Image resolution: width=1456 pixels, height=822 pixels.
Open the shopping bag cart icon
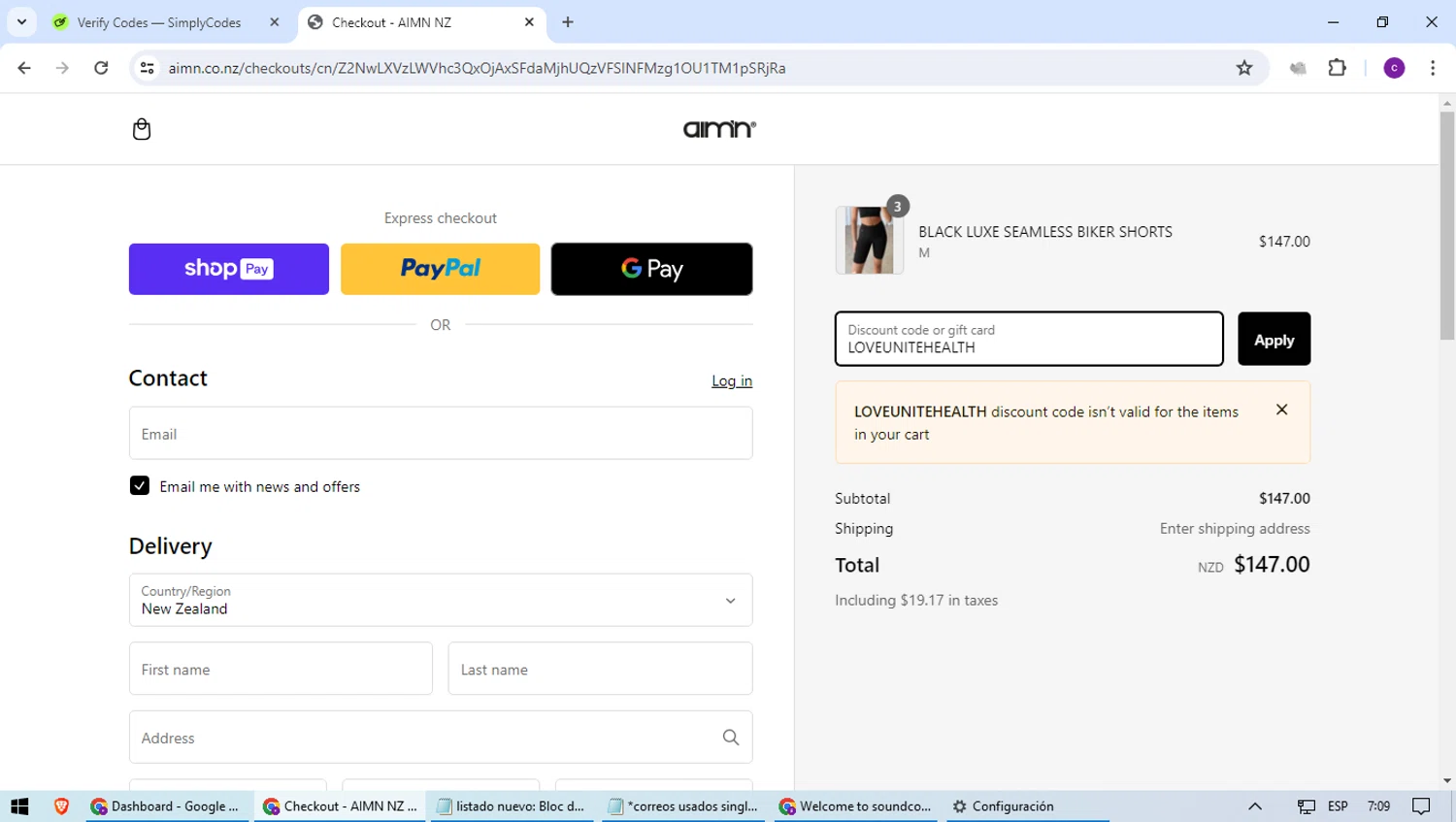tap(142, 129)
